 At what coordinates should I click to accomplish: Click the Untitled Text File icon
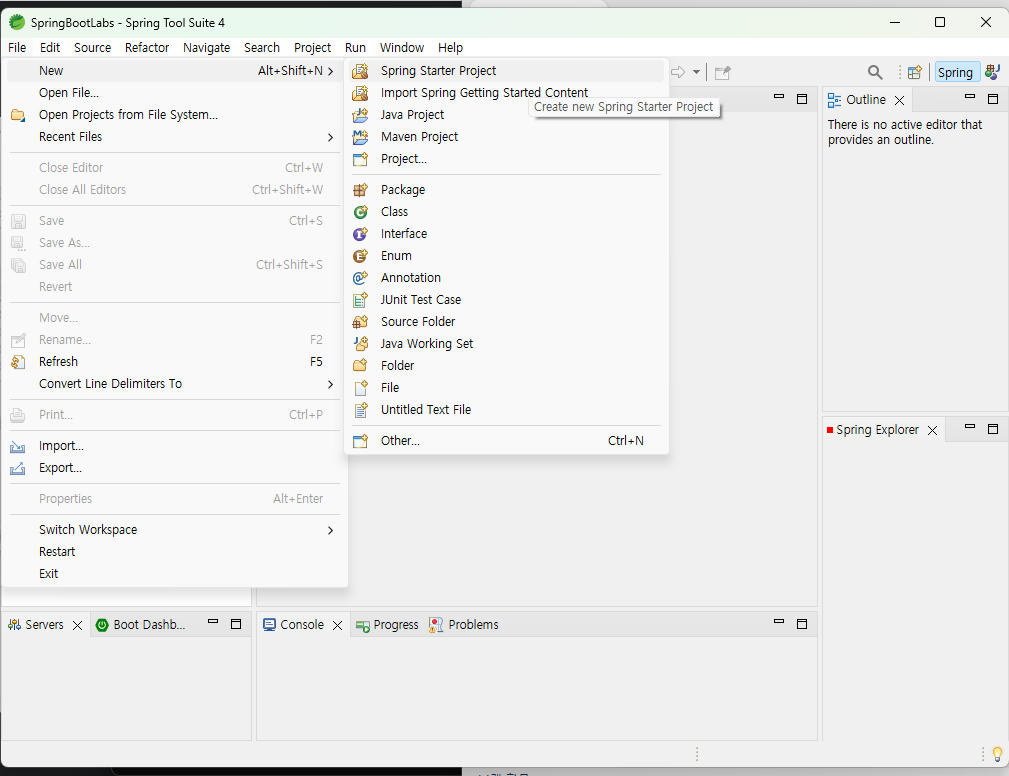360,410
